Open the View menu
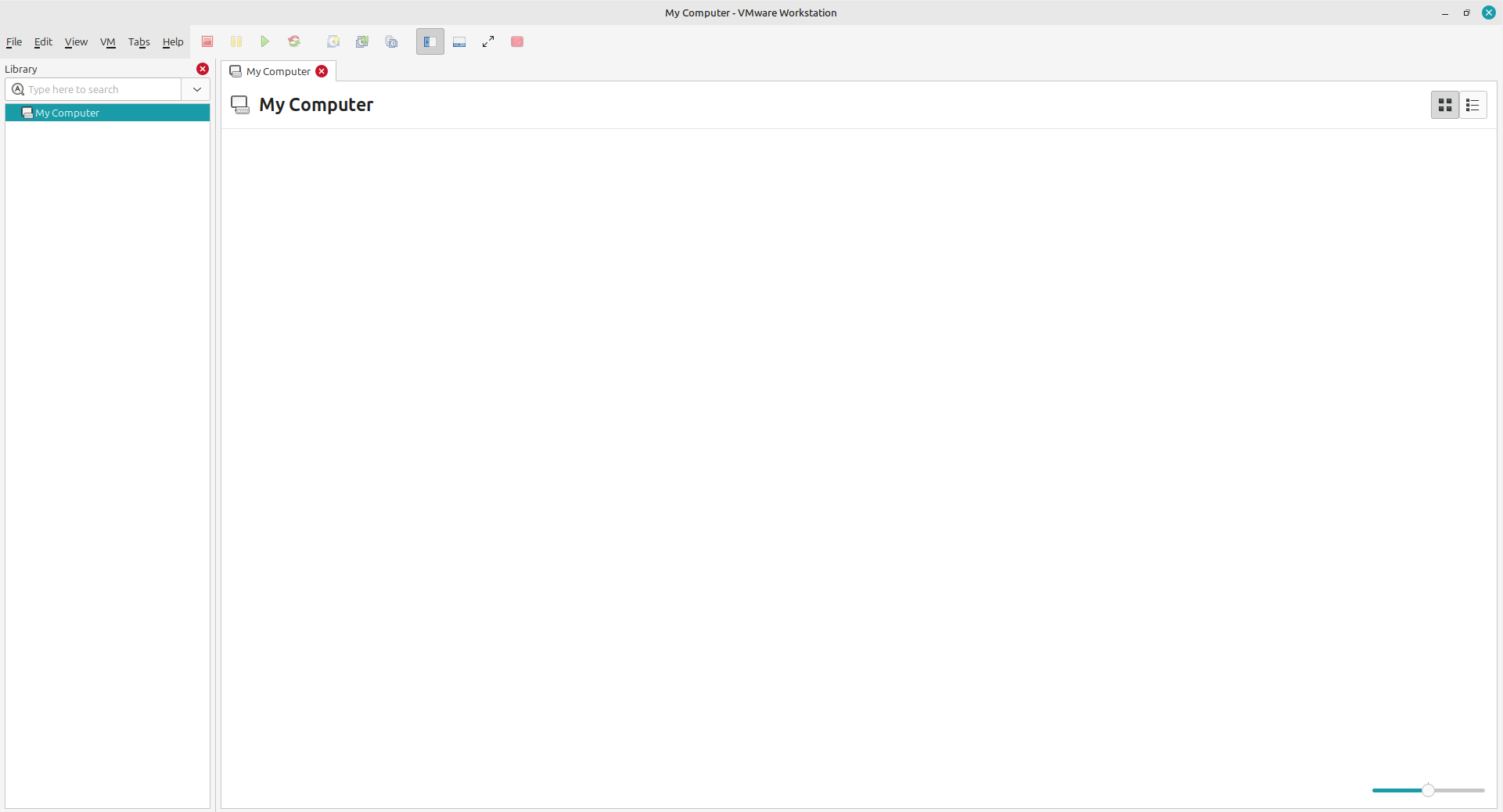 click(x=76, y=42)
